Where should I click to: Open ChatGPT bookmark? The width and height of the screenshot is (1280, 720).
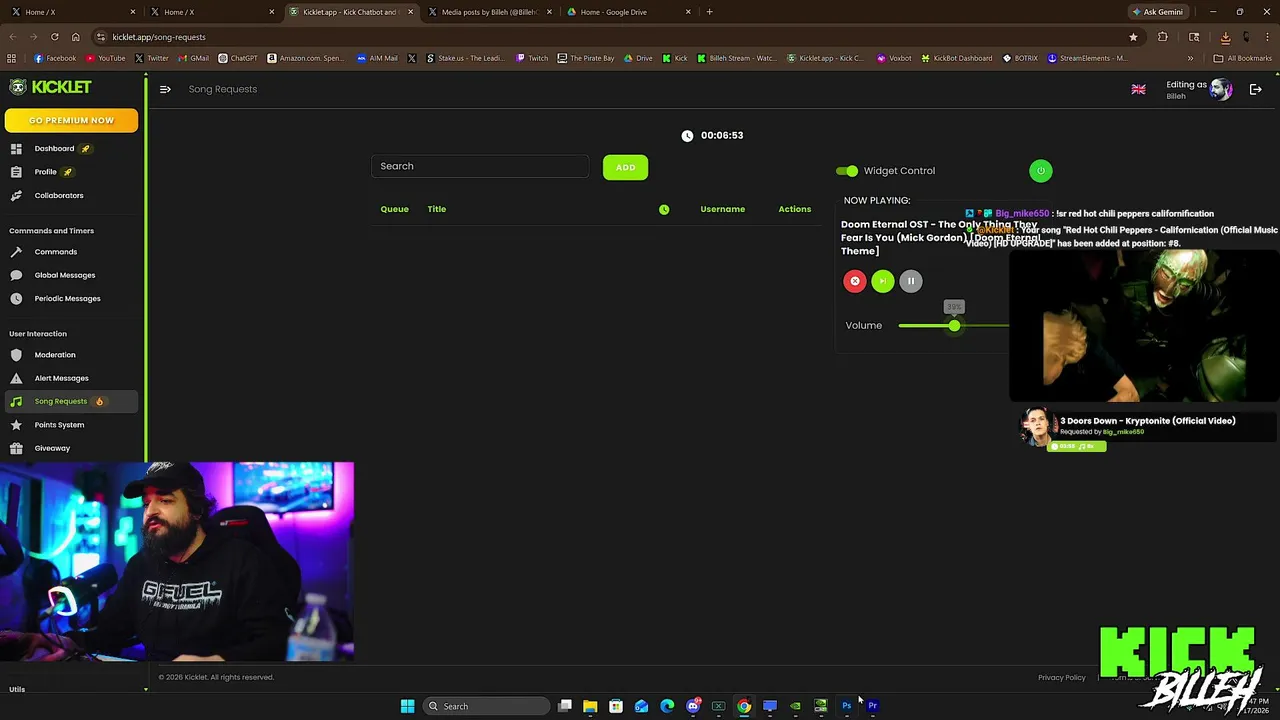238,58
